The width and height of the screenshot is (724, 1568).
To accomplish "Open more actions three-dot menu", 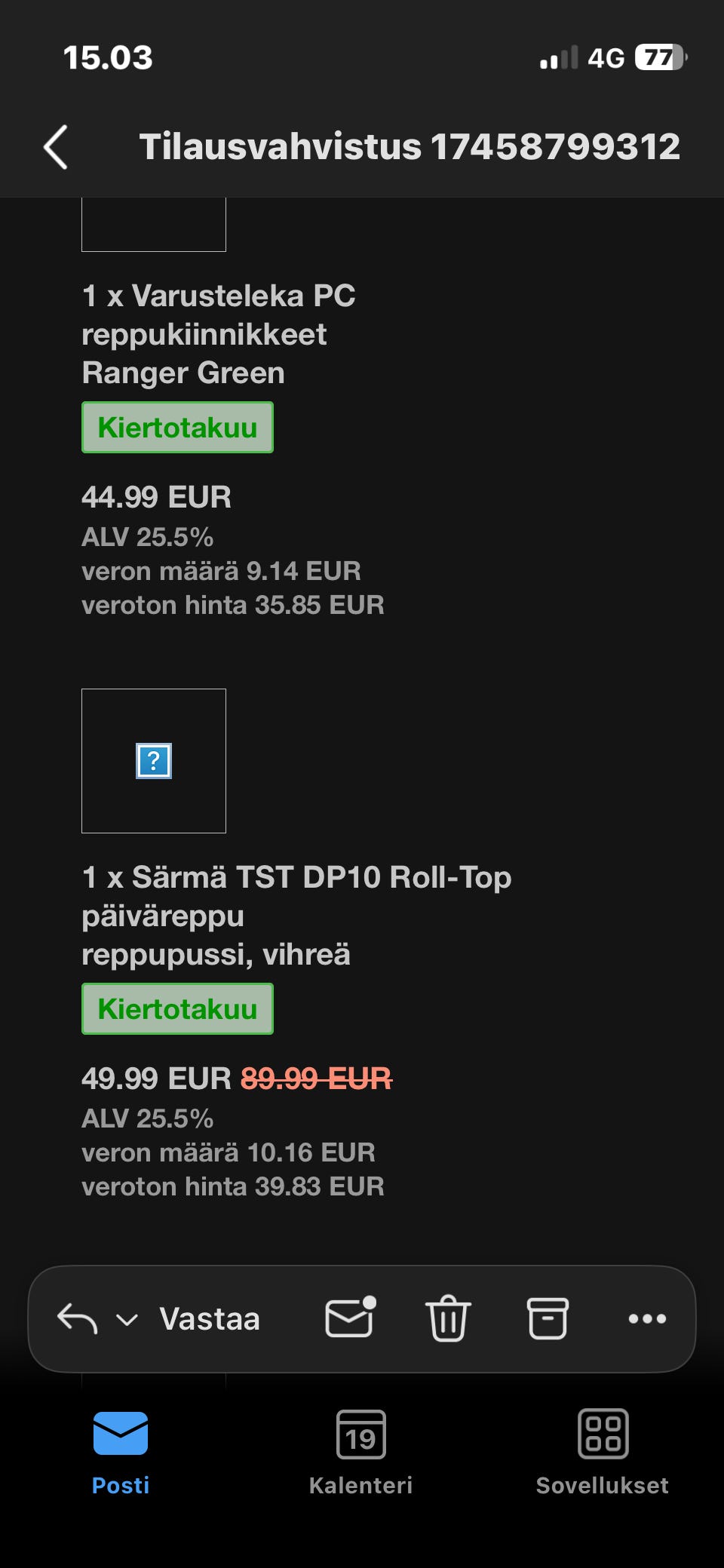I will 647,1318.
